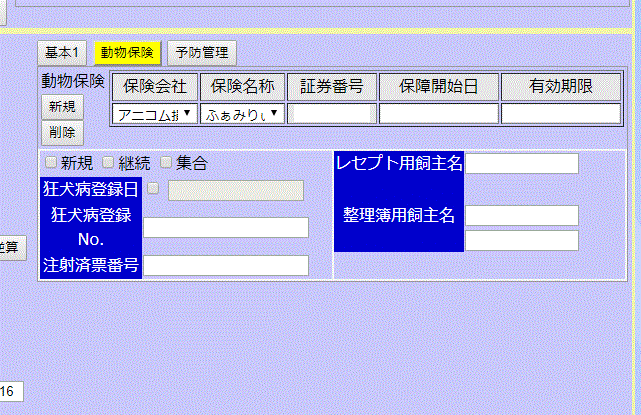Click the field showing 16

(x=11, y=391)
